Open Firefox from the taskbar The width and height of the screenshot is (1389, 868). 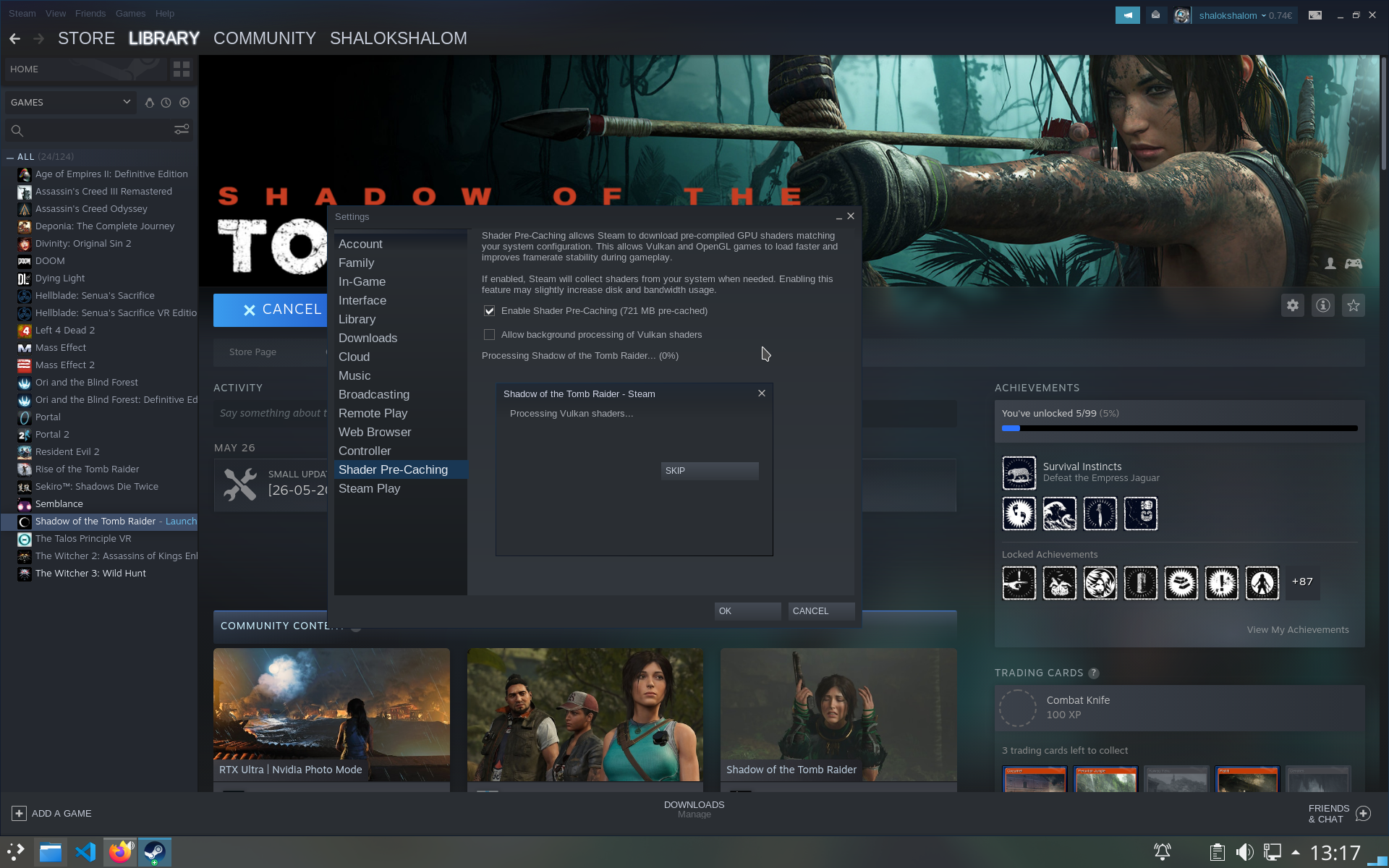pyautogui.click(x=120, y=851)
